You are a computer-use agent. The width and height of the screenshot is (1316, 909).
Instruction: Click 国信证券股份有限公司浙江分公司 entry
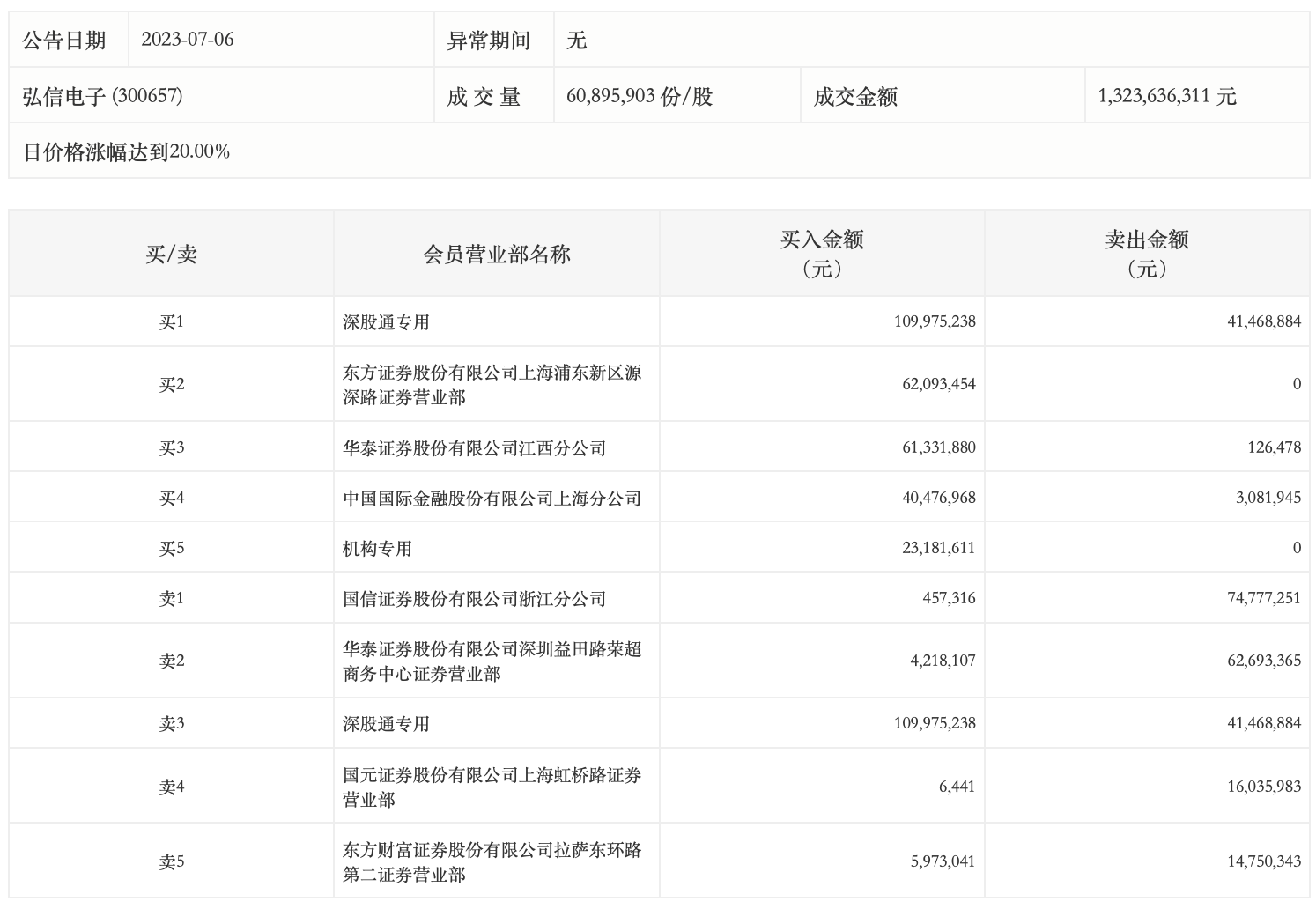pos(474,599)
